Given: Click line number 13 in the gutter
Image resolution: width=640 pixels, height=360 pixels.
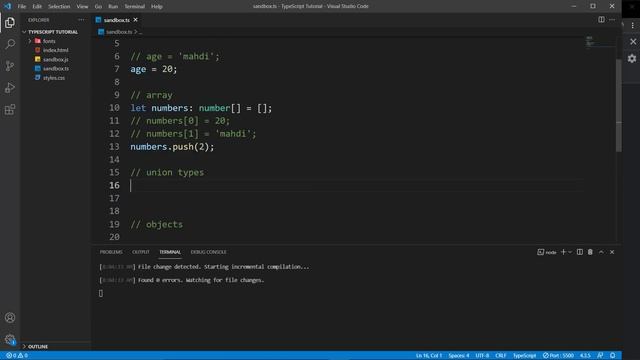Looking at the screenshot, I should click(x=114, y=147).
